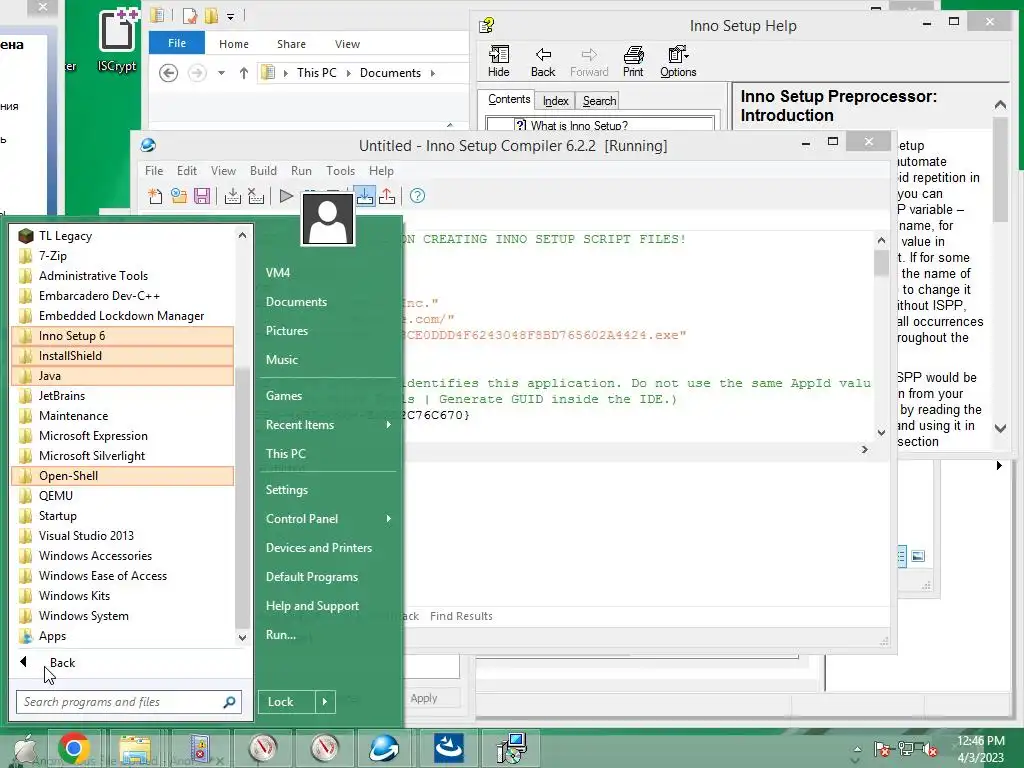This screenshot has height=768, width=1024.
Task: Expand the breadcrumb arrow after Documents
Action: tap(433, 73)
